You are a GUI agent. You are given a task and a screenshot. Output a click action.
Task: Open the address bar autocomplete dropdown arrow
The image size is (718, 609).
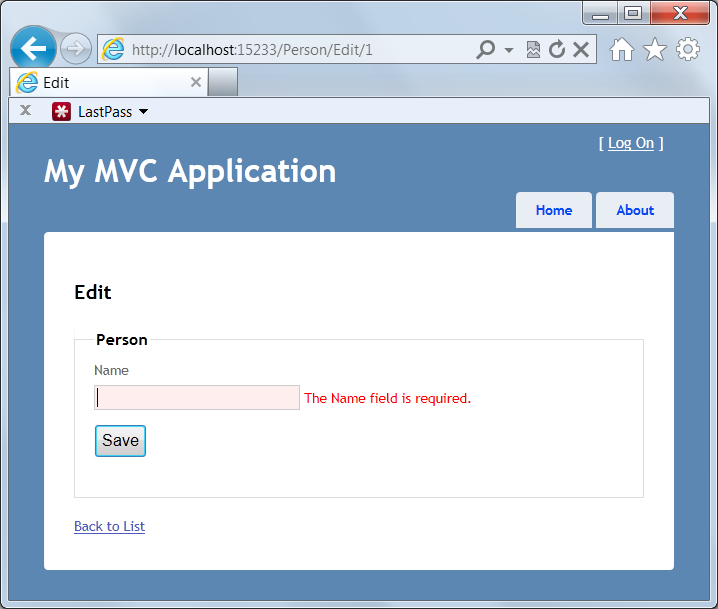pyautogui.click(x=508, y=50)
